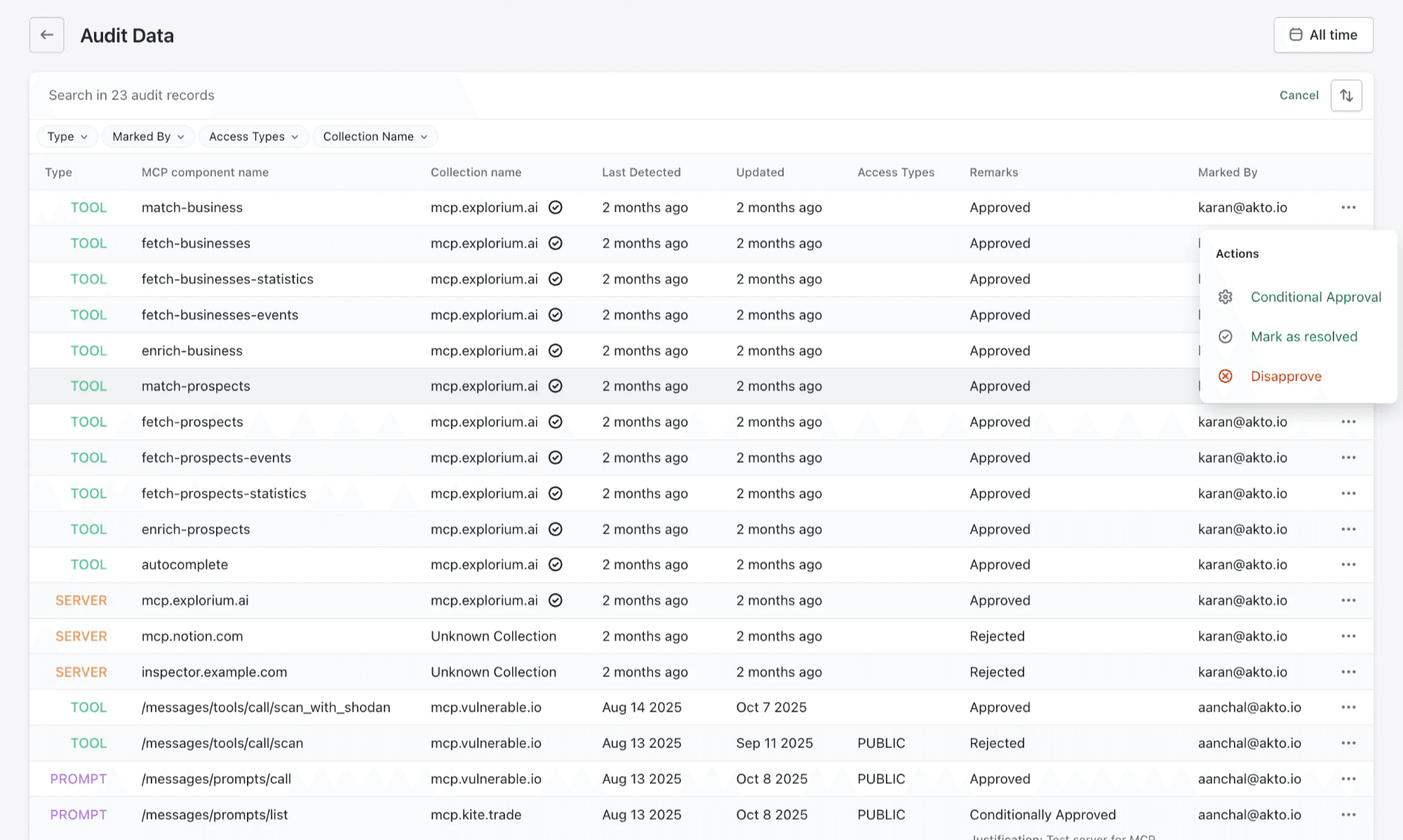Click the check-circle icon beside Mark as resolved
This screenshot has width=1403, height=840.
(x=1225, y=337)
